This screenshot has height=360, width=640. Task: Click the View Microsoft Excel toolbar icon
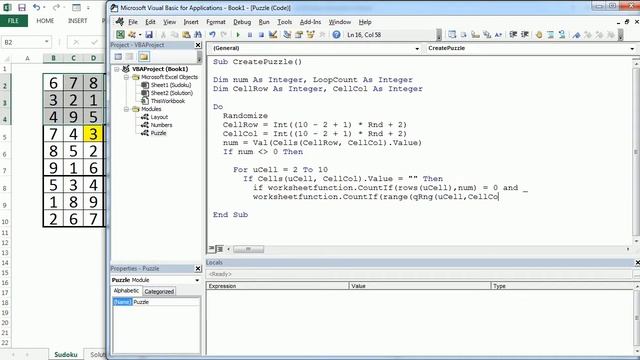pos(120,35)
